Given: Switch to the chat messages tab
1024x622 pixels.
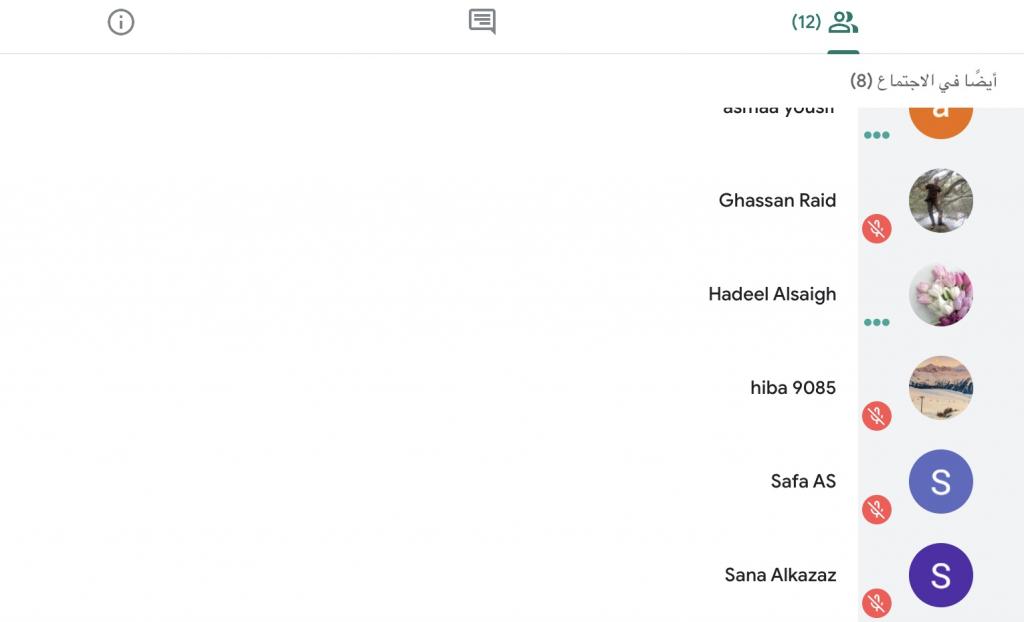Looking at the screenshot, I should 482,22.
